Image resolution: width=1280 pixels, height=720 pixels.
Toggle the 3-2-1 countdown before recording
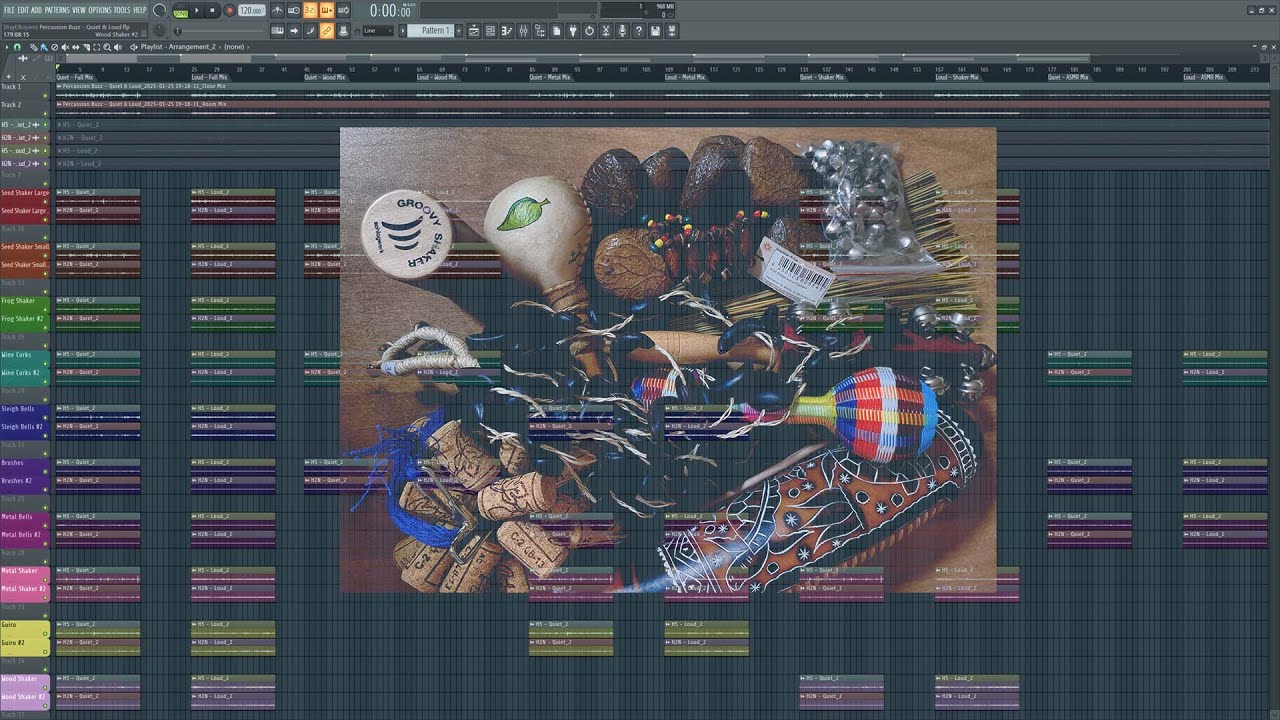pyautogui.click(x=310, y=10)
